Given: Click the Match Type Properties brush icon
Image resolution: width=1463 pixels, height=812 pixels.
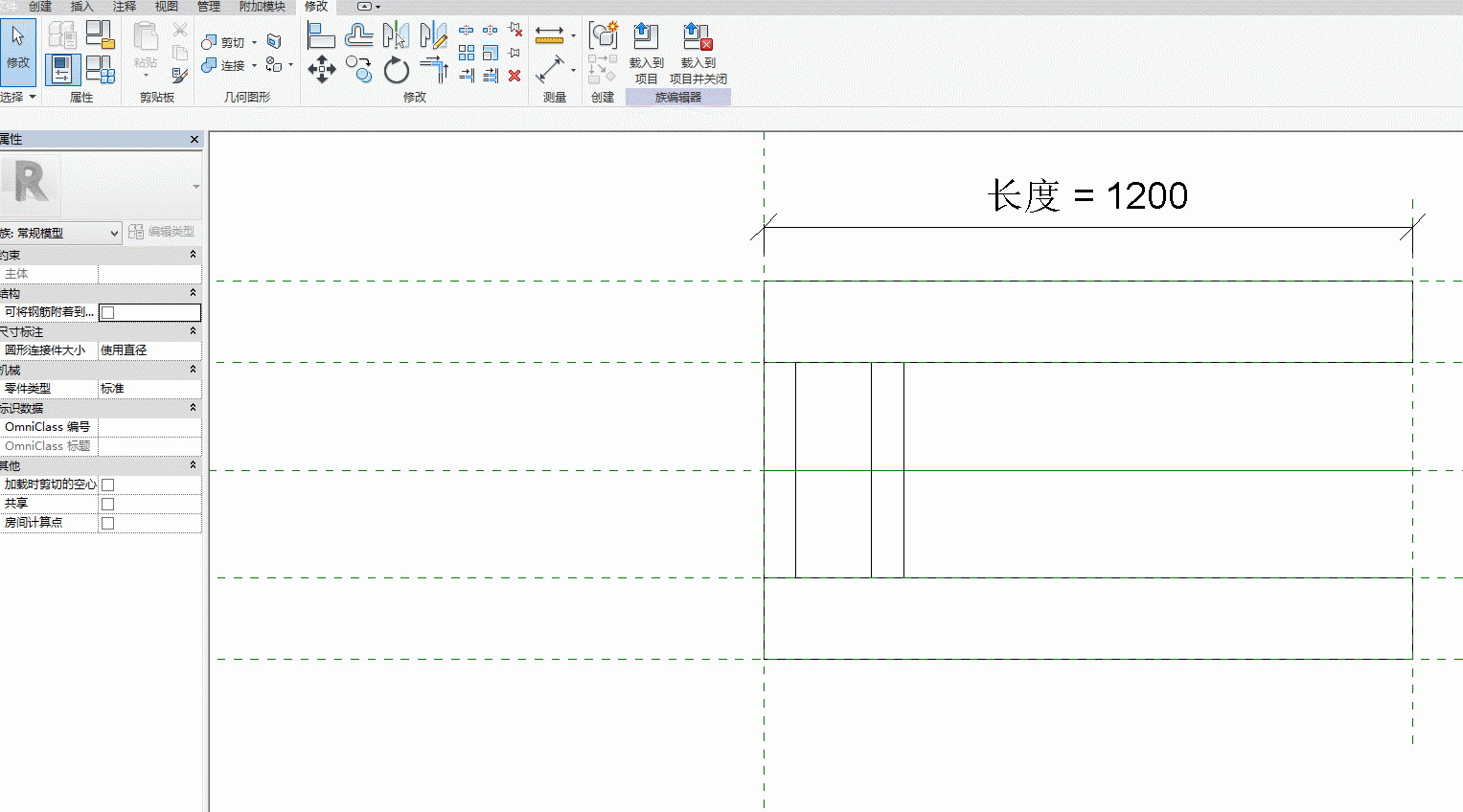Looking at the screenshot, I should pos(180,75).
